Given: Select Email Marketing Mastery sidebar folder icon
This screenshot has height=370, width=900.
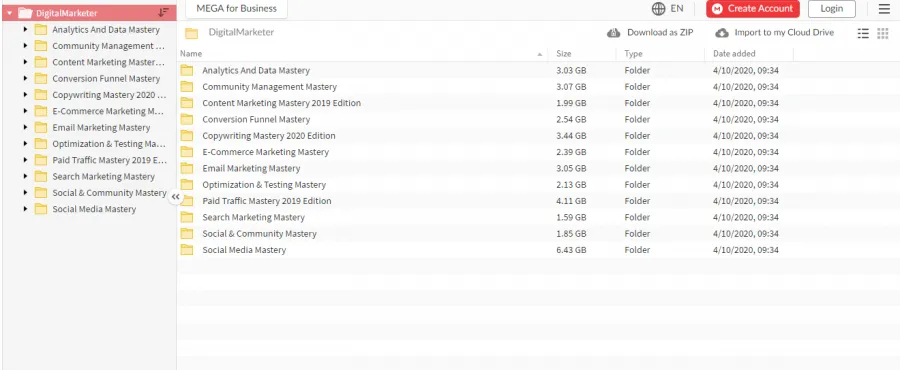Looking at the screenshot, I should (41, 127).
